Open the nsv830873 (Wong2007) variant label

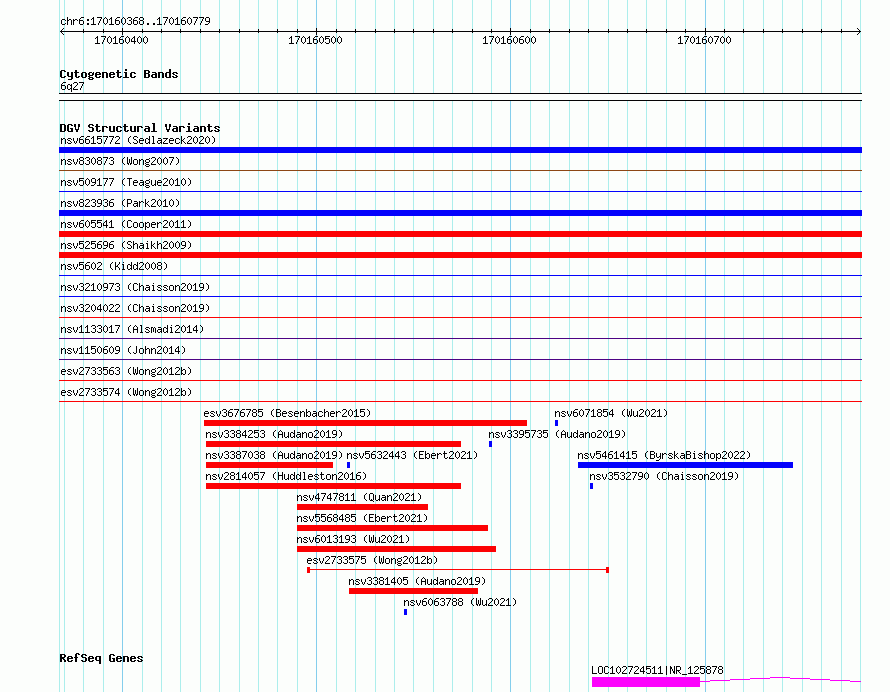tap(120, 161)
